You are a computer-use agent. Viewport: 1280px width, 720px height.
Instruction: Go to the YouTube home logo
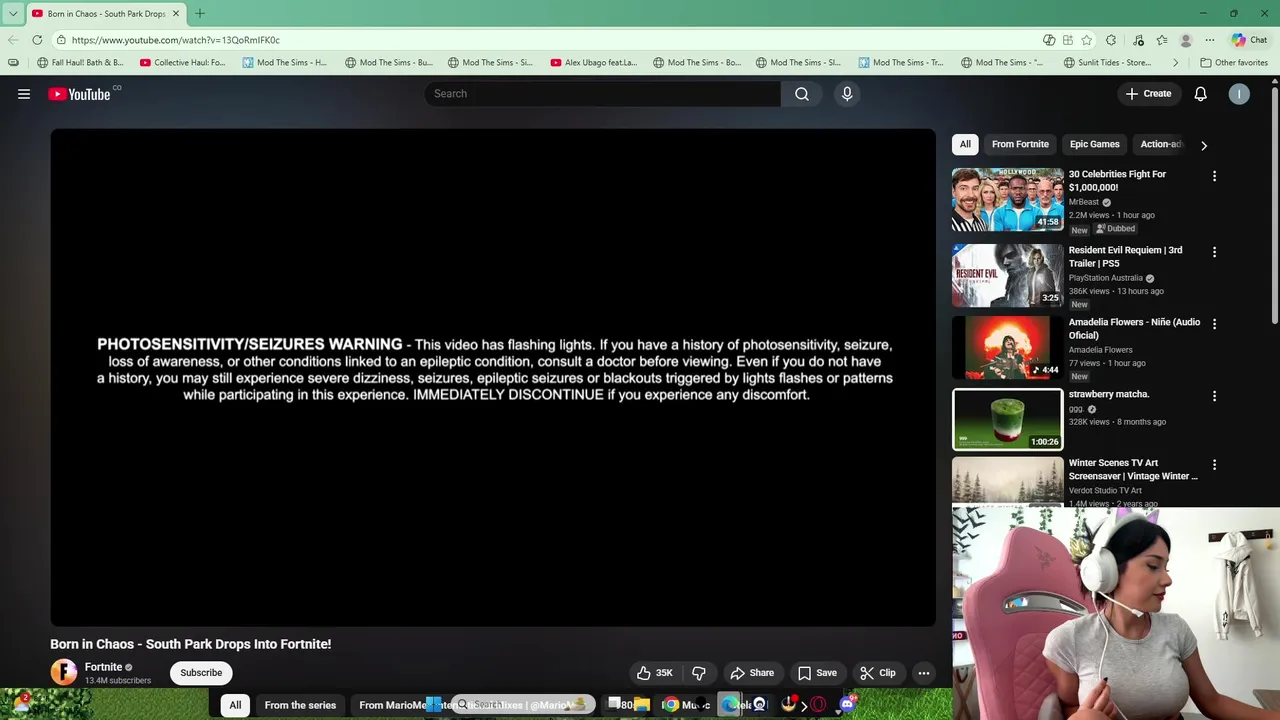79,94
